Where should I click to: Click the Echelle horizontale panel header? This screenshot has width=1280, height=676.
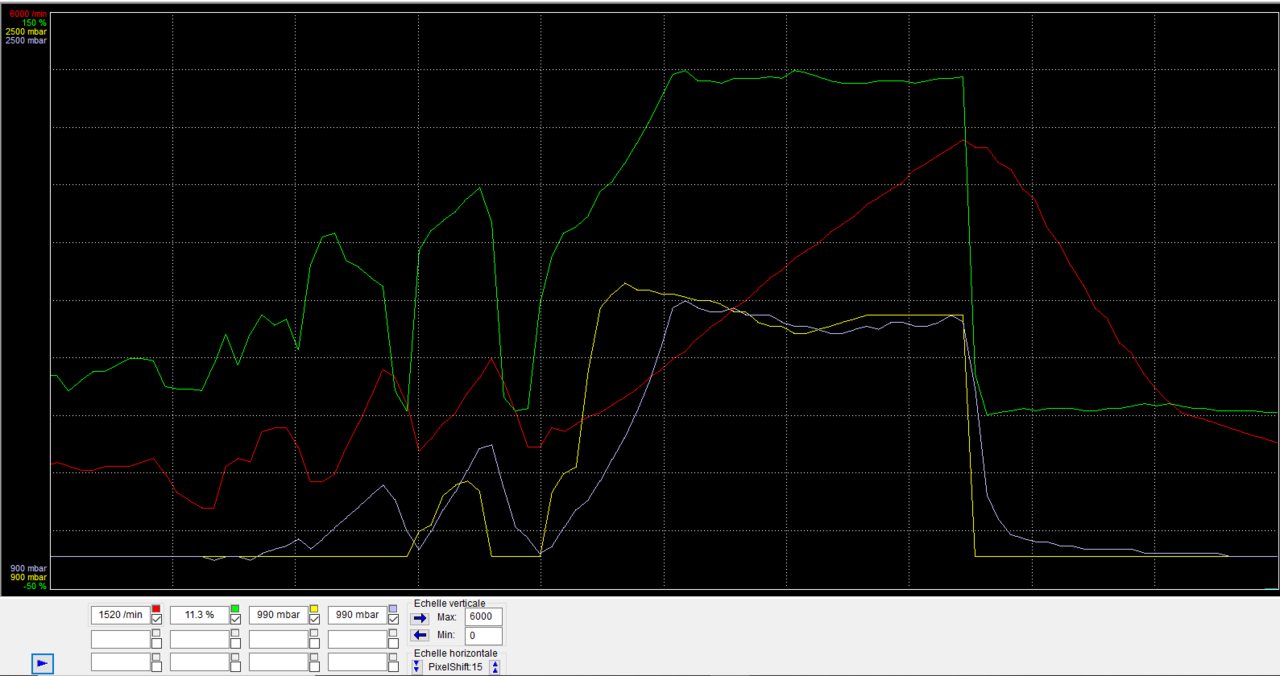point(455,652)
